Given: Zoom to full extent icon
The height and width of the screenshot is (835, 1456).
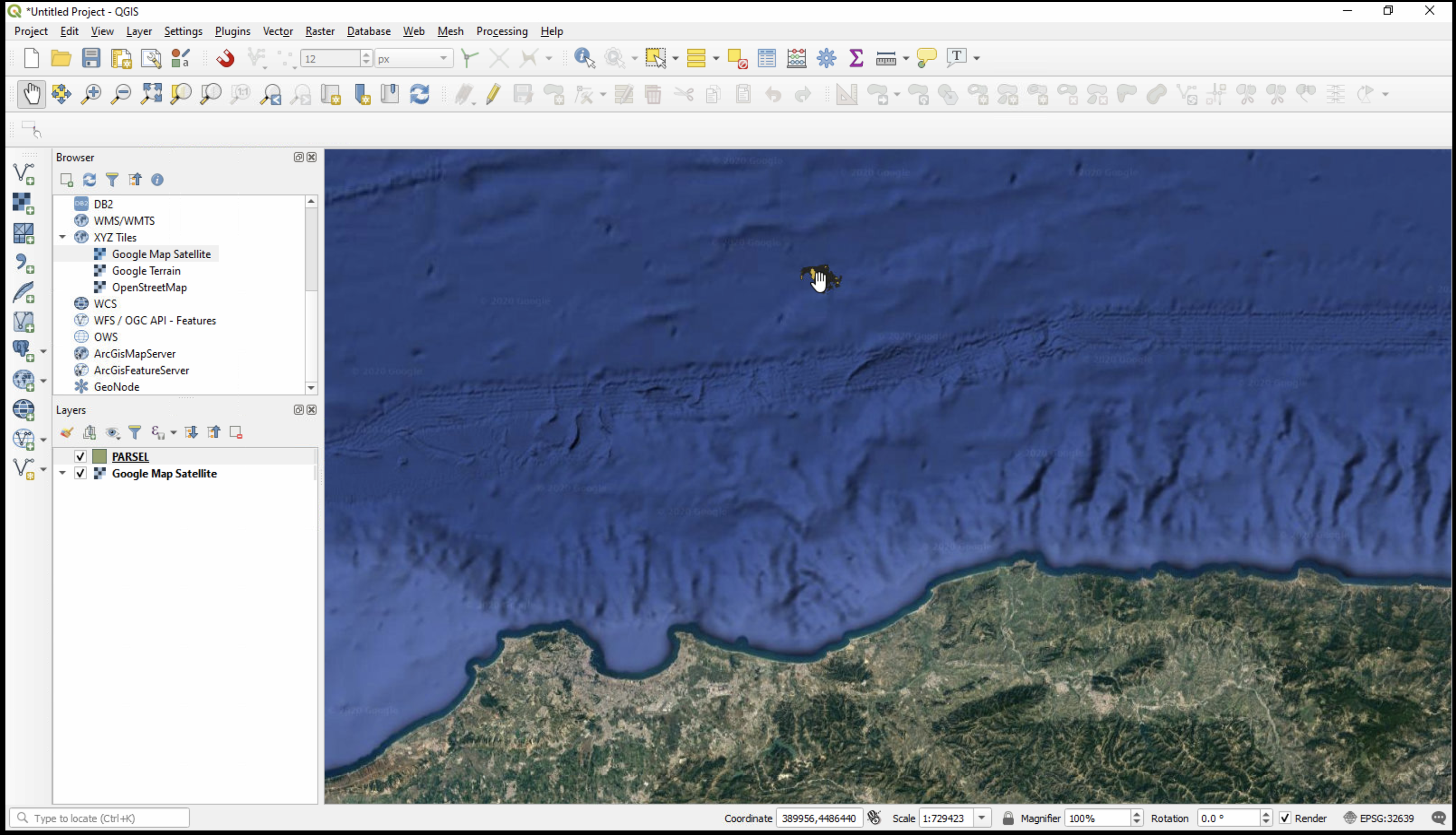Looking at the screenshot, I should coord(151,94).
